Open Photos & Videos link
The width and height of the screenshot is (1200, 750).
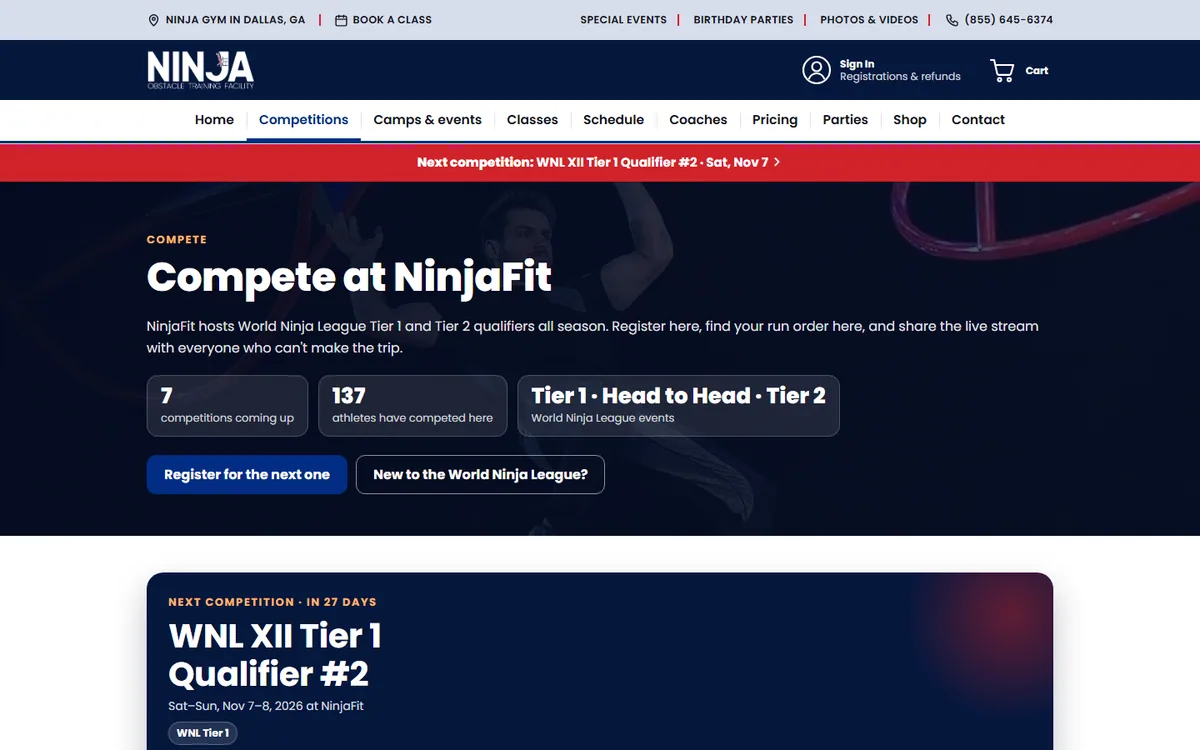(869, 20)
